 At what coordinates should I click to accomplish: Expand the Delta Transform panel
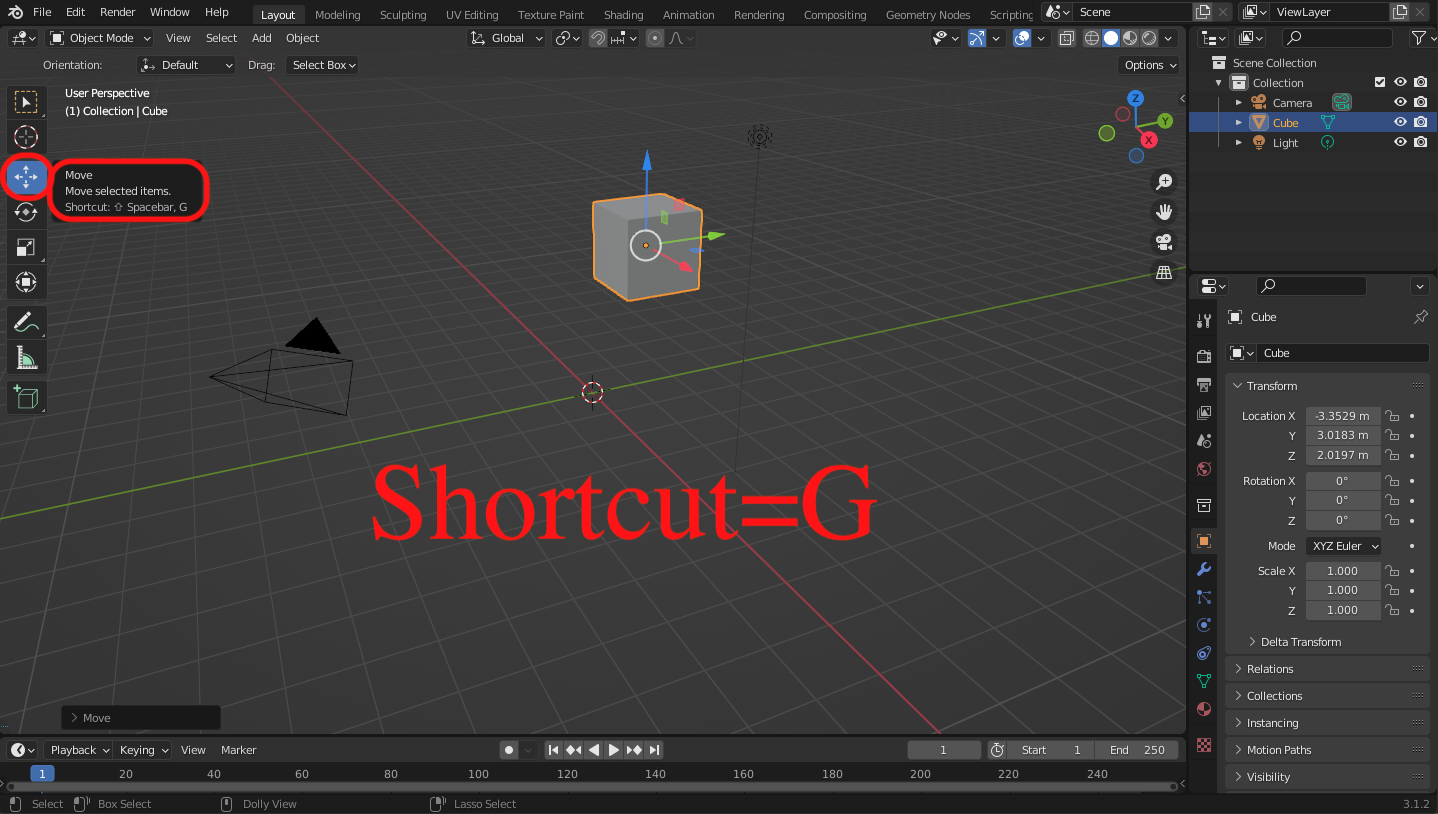pyautogui.click(x=1301, y=642)
